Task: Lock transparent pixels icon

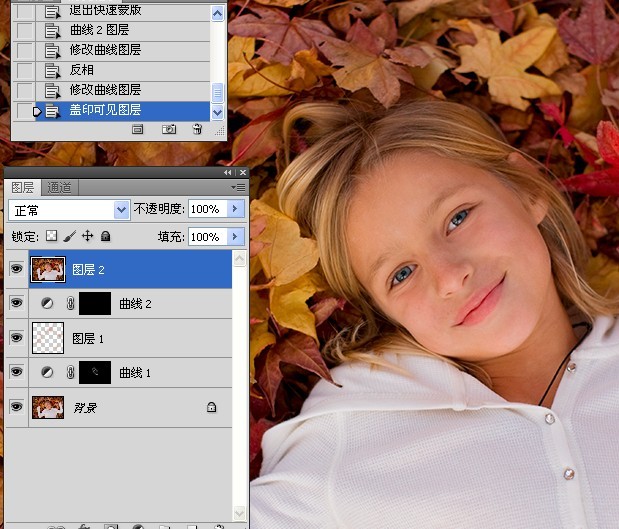Action: pyautogui.click(x=52, y=236)
